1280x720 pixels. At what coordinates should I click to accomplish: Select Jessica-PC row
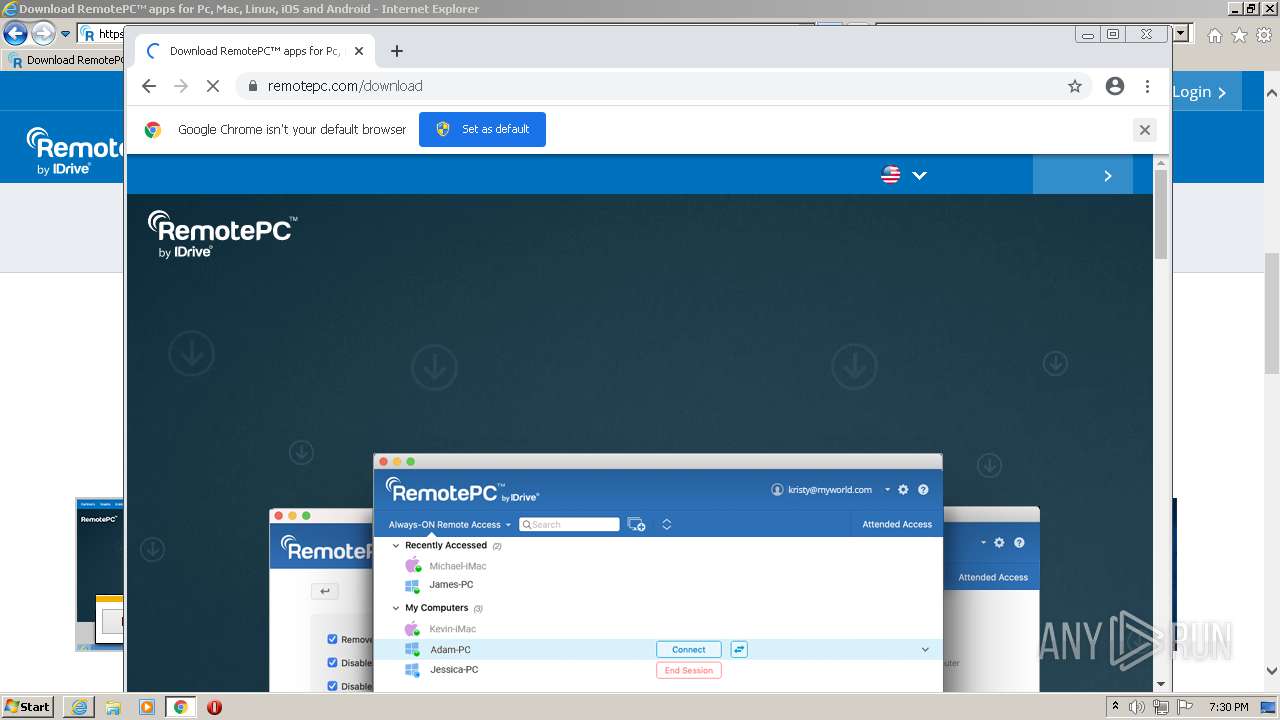pyautogui.click(x=658, y=670)
